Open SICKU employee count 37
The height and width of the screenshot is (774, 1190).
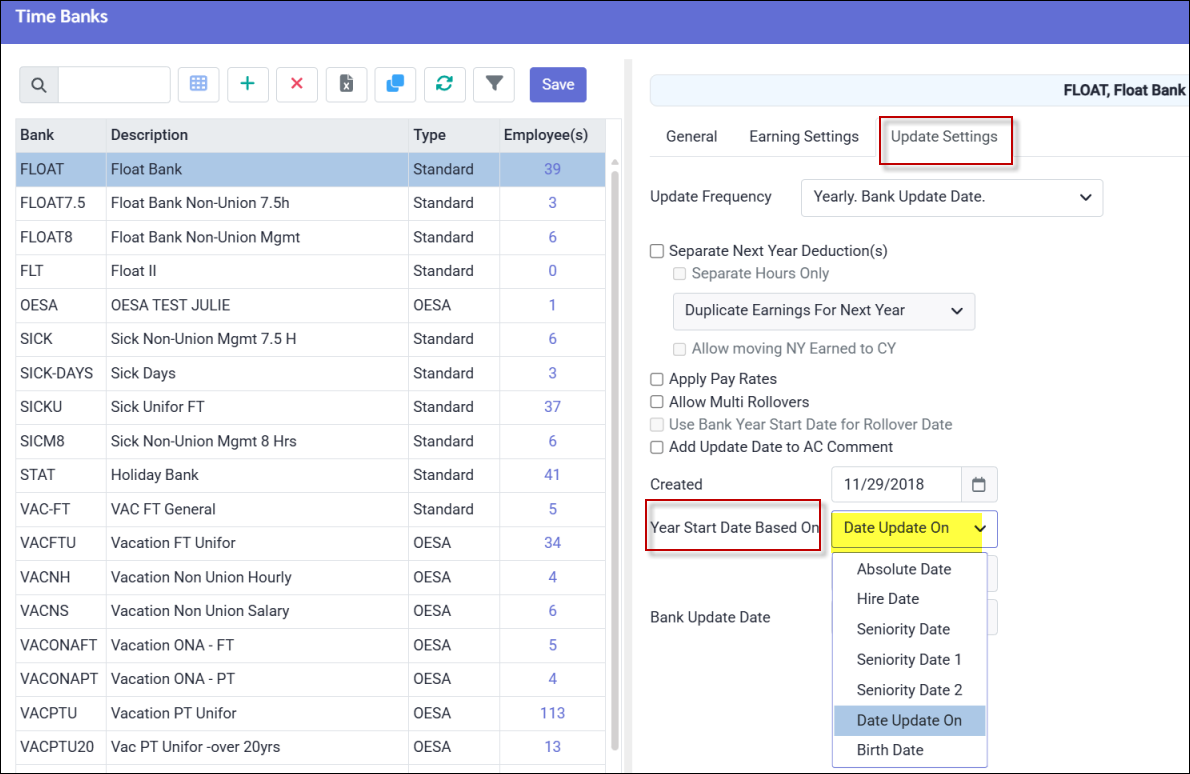552,407
